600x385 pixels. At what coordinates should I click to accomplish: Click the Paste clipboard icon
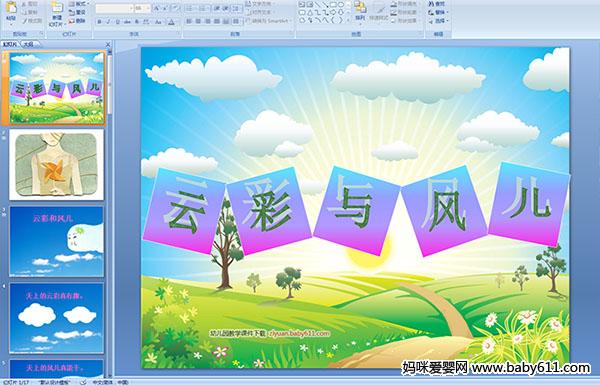pyautogui.click(x=11, y=10)
